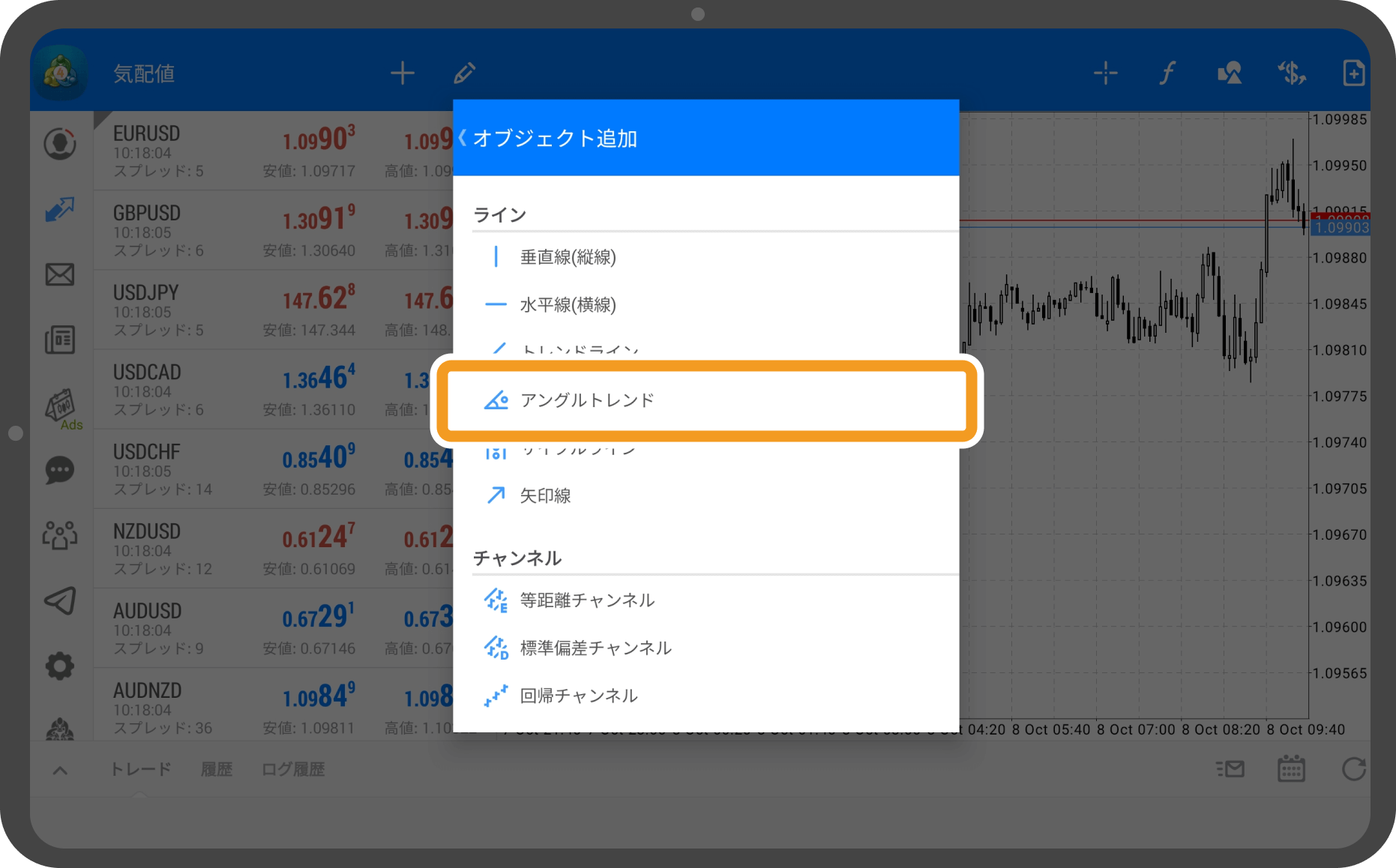Choose アングルトレンド from the line list
1396x868 pixels.
[x=706, y=400]
